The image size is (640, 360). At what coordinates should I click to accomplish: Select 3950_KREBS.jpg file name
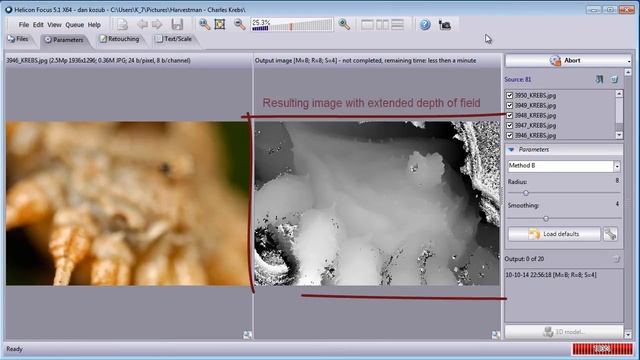click(x=535, y=96)
